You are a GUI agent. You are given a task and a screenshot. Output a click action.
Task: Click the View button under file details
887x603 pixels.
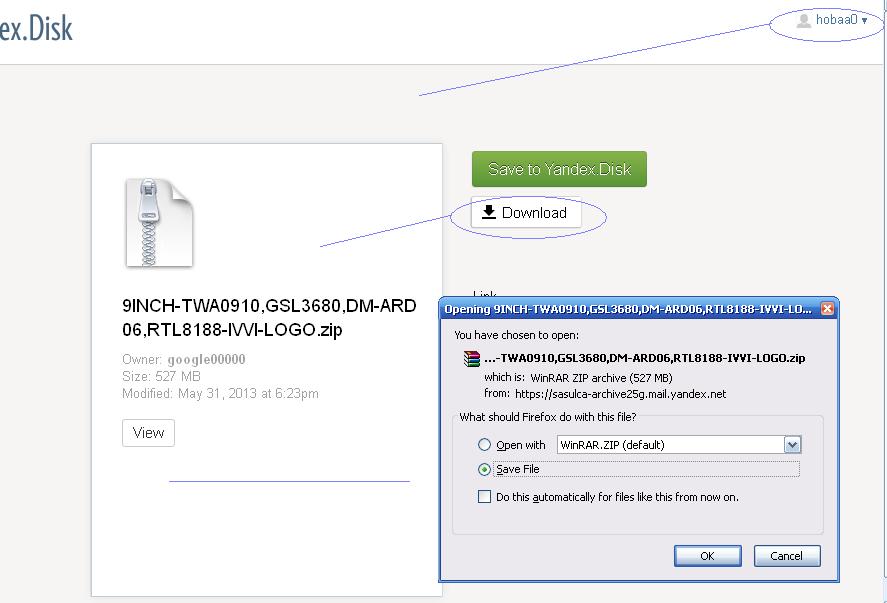point(148,433)
